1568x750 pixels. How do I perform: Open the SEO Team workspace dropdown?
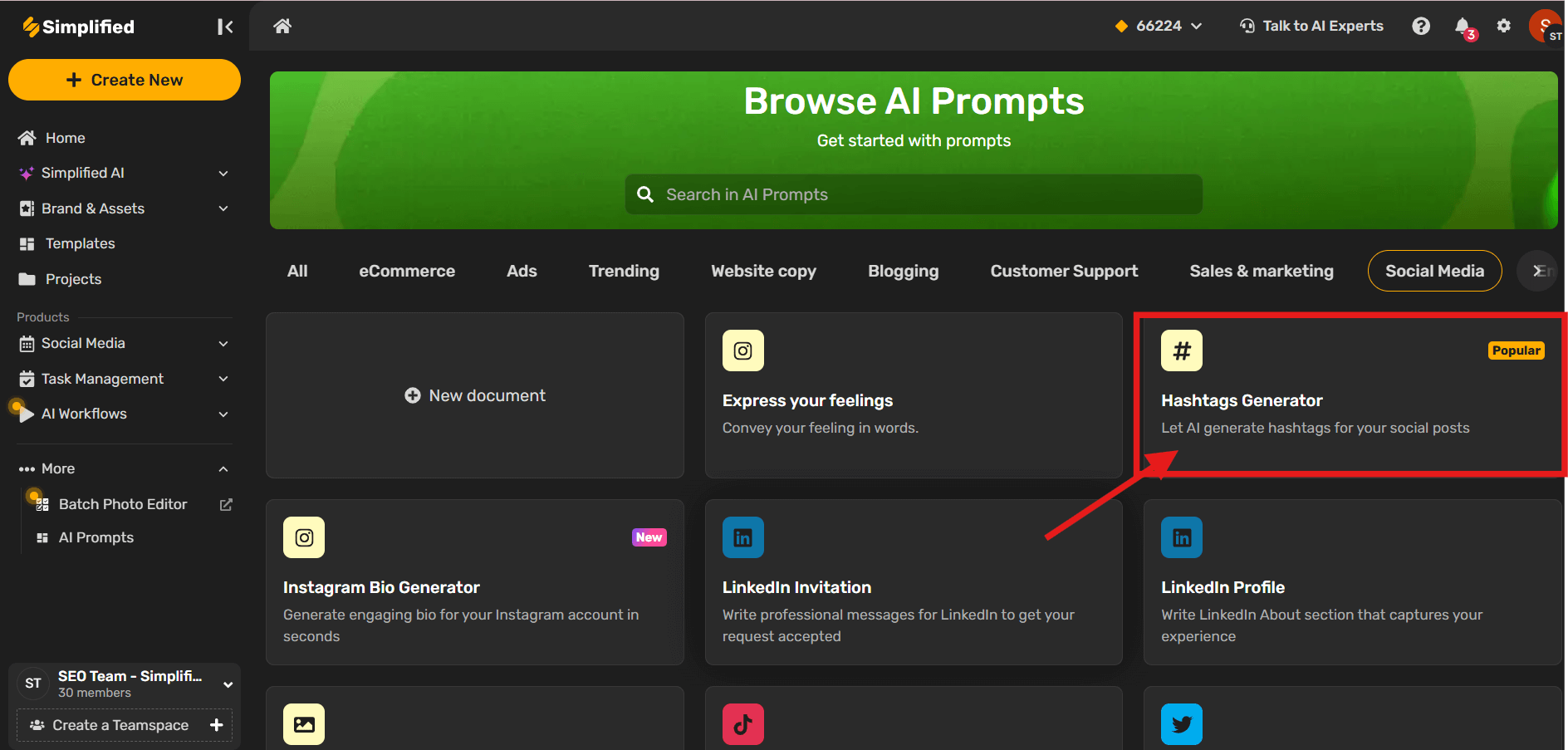coord(228,684)
